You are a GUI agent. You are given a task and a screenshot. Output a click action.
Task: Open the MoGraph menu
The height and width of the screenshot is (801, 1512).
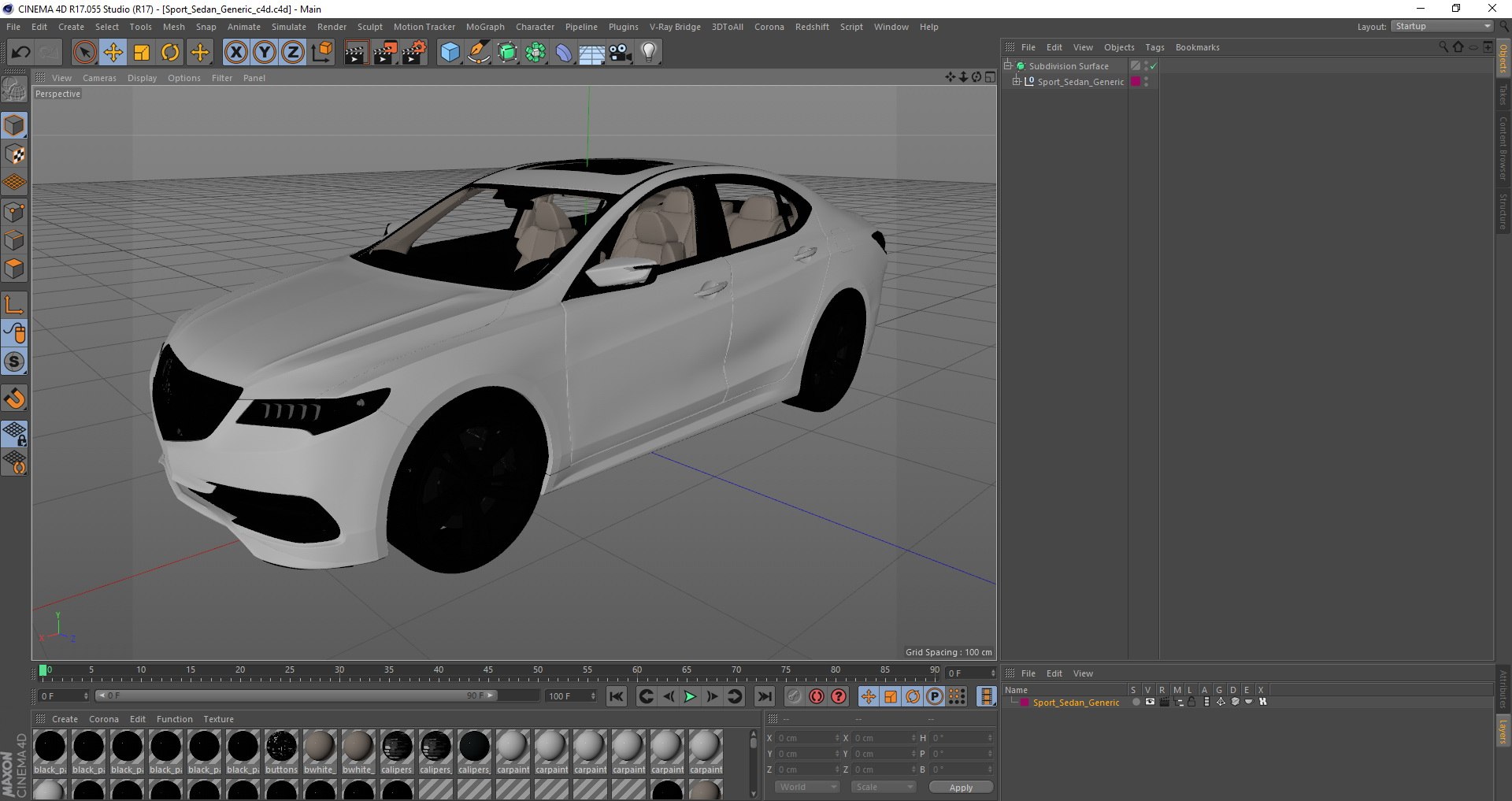(x=485, y=27)
